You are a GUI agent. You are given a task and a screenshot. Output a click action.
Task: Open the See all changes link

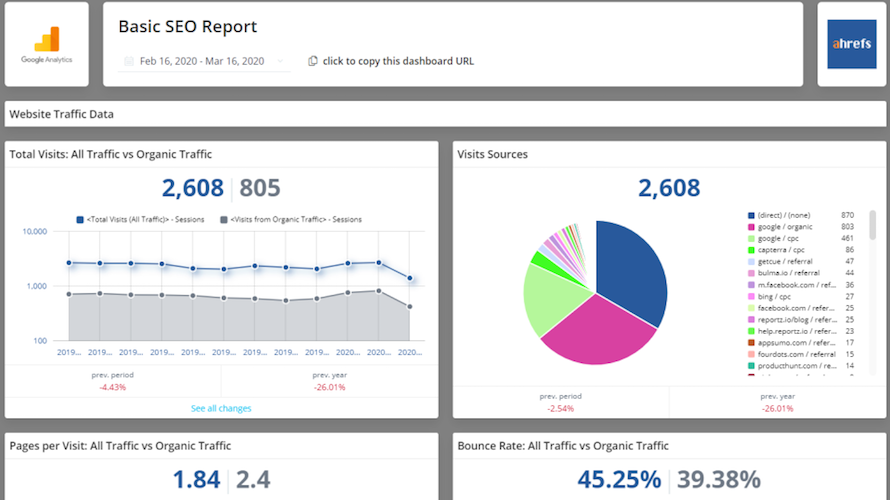click(221, 408)
